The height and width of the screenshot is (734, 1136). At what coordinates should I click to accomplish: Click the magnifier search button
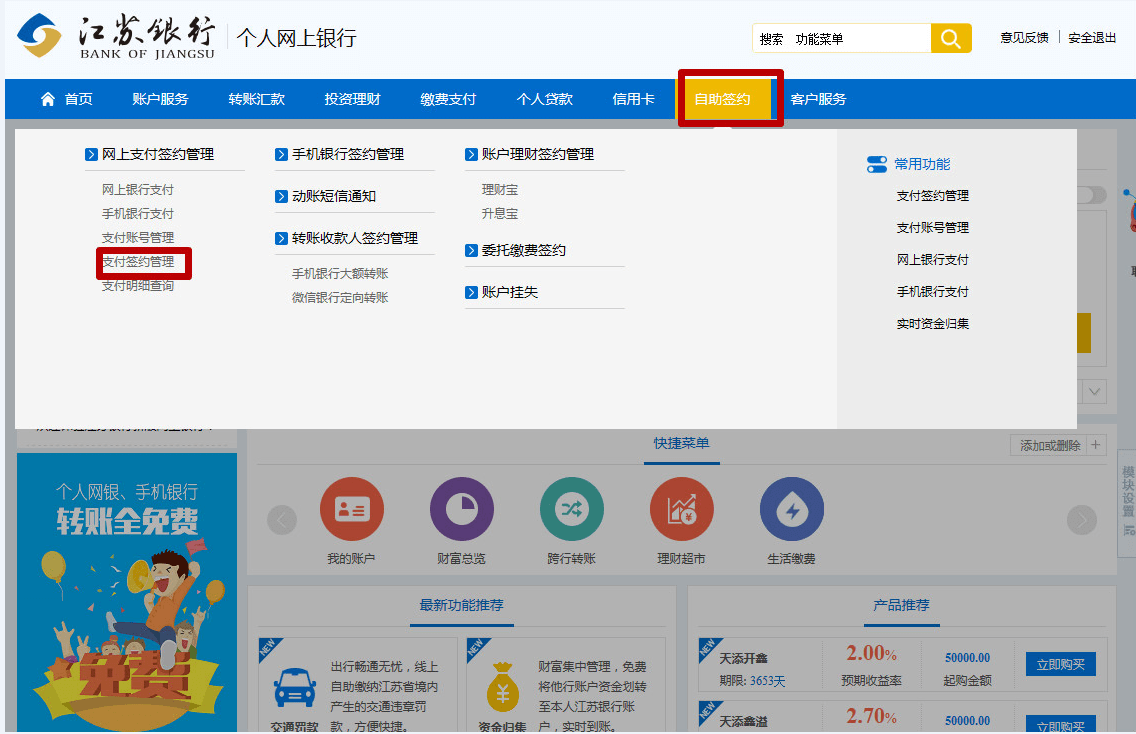(x=950, y=39)
